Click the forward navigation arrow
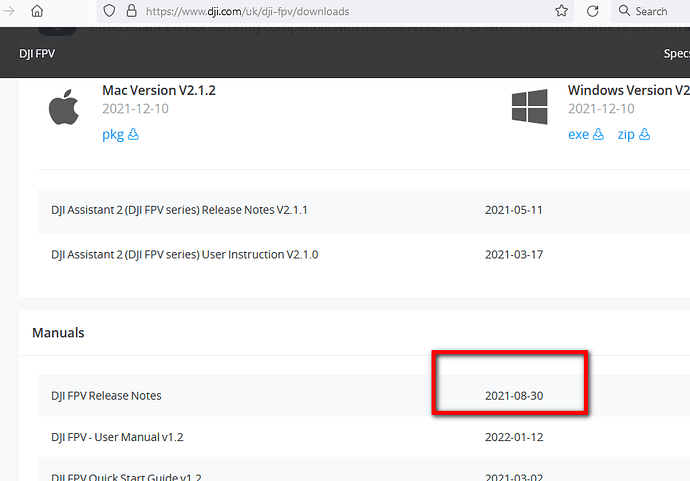Image resolution: width=690 pixels, height=481 pixels. [x=8, y=11]
